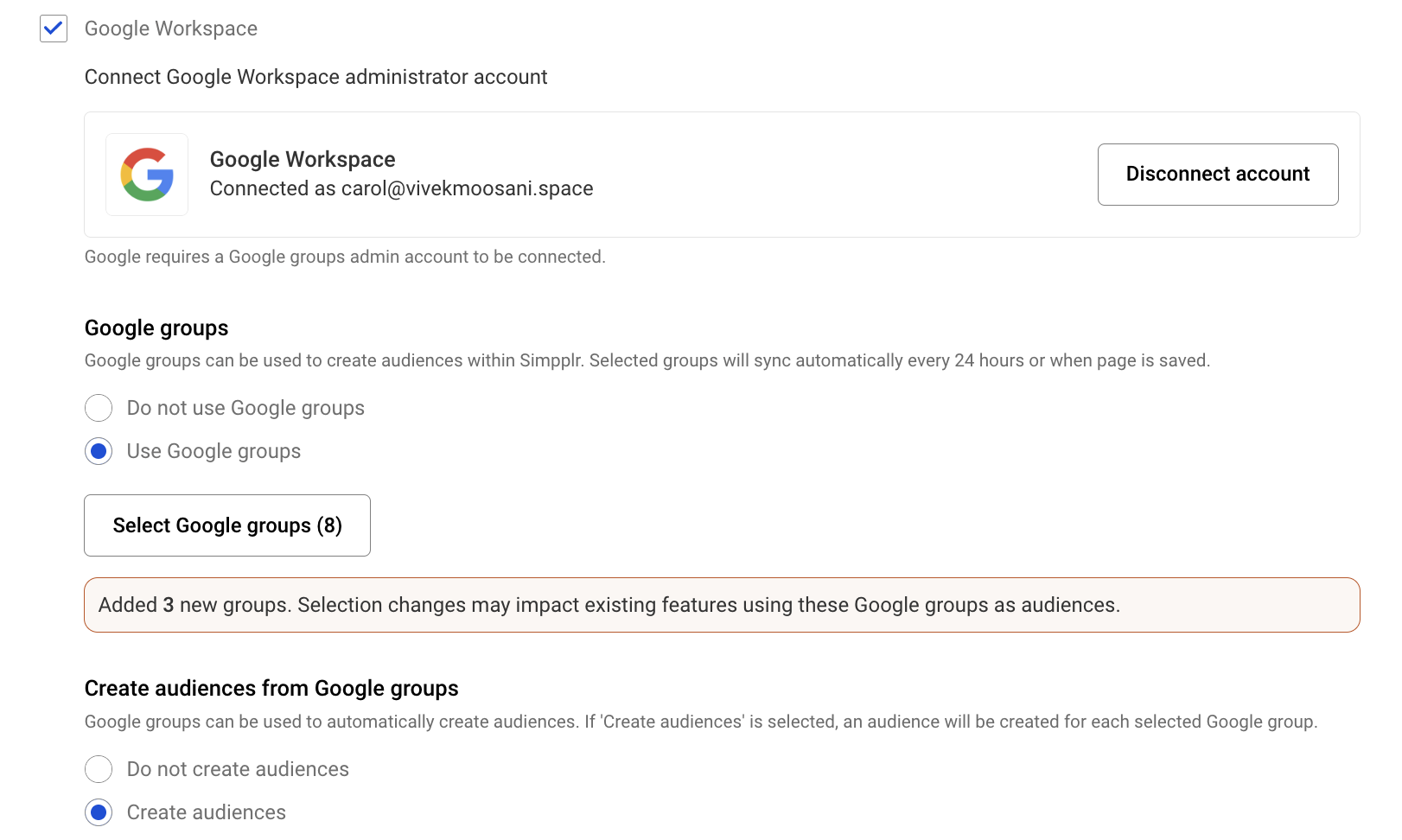Image resolution: width=1402 pixels, height=840 pixels.
Task: Select the 'Do not create audiences' radio button
Action: (x=99, y=769)
